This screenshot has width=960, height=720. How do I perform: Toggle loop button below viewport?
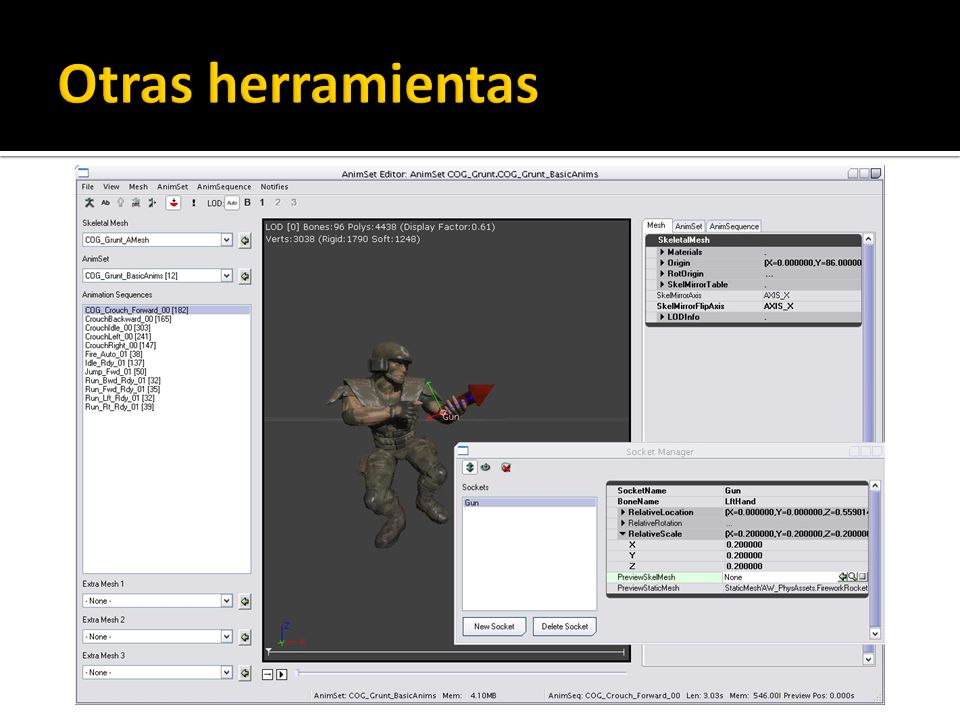268,675
